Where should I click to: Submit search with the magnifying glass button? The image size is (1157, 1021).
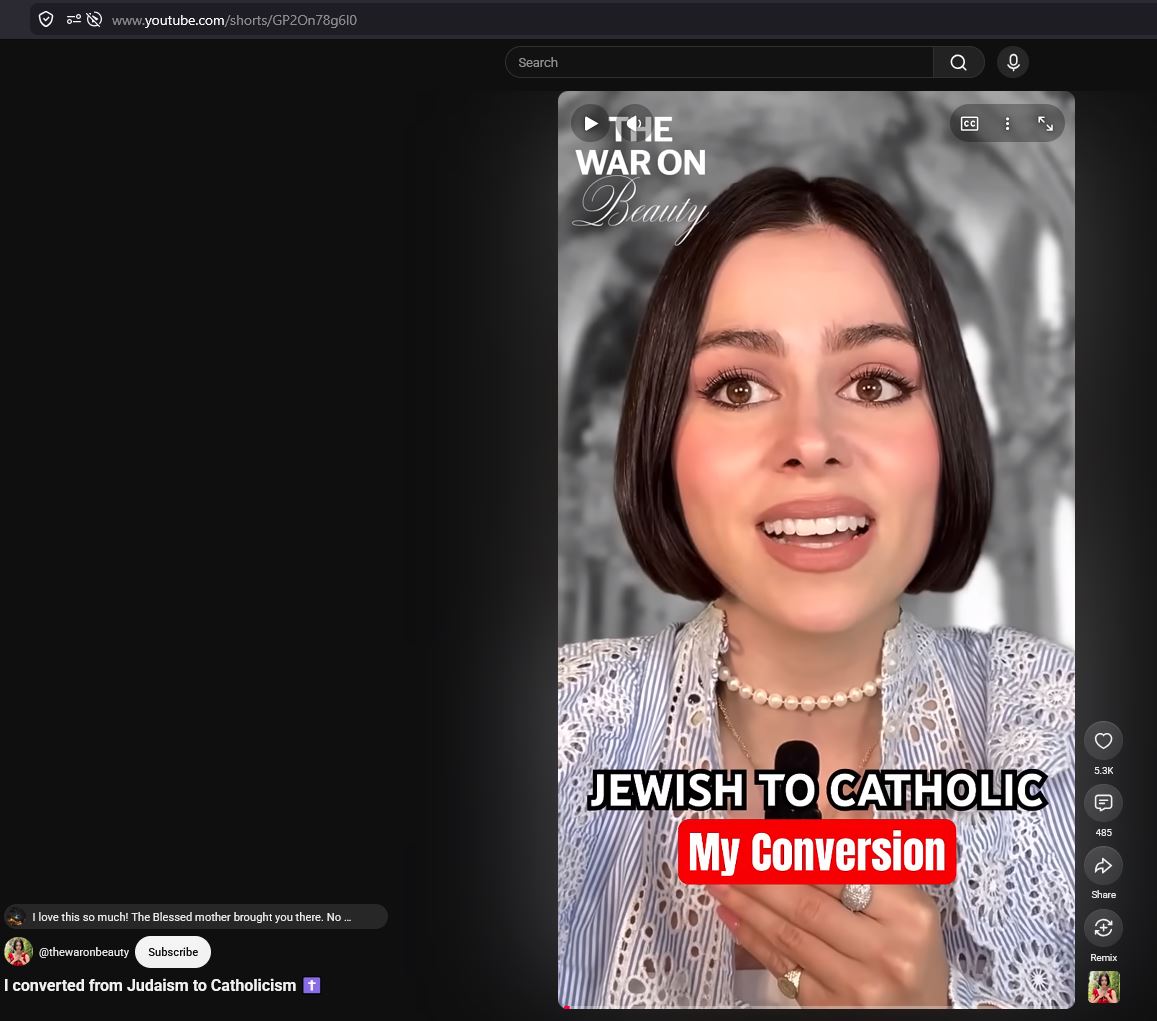(x=959, y=63)
